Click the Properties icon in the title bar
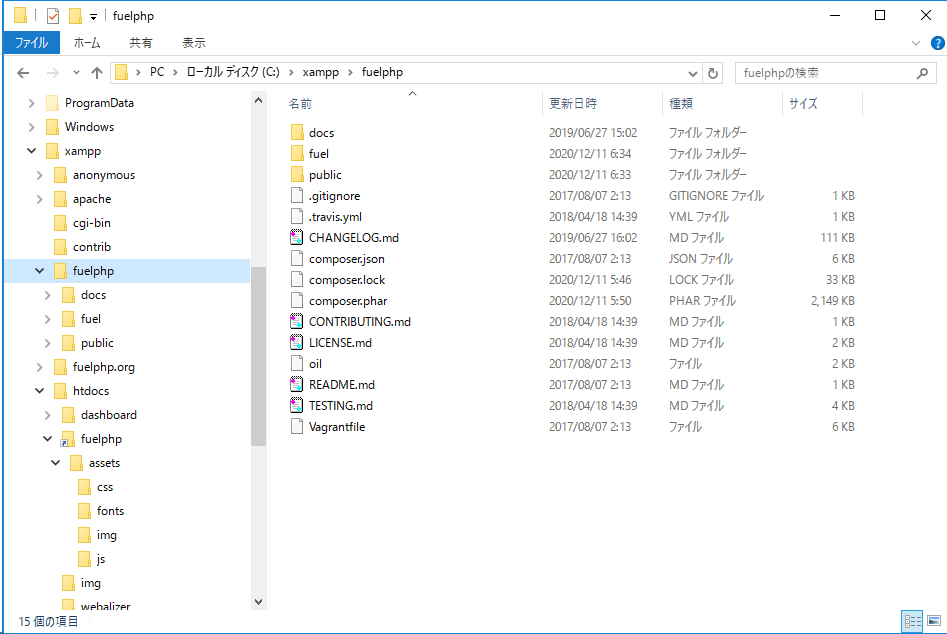The image size is (947, 634). coord(53,16)
